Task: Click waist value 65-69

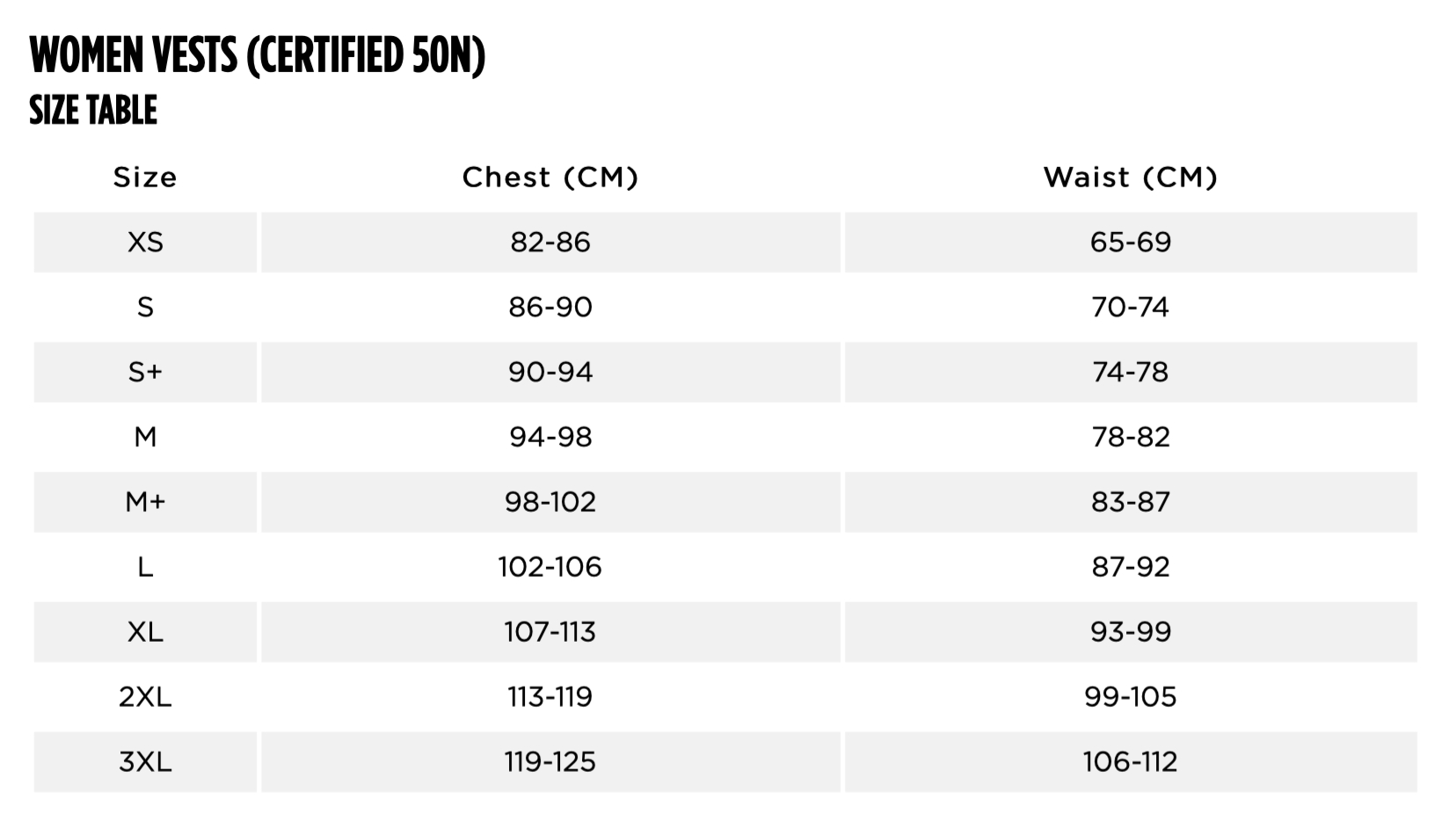Action: pos(1131,242)
